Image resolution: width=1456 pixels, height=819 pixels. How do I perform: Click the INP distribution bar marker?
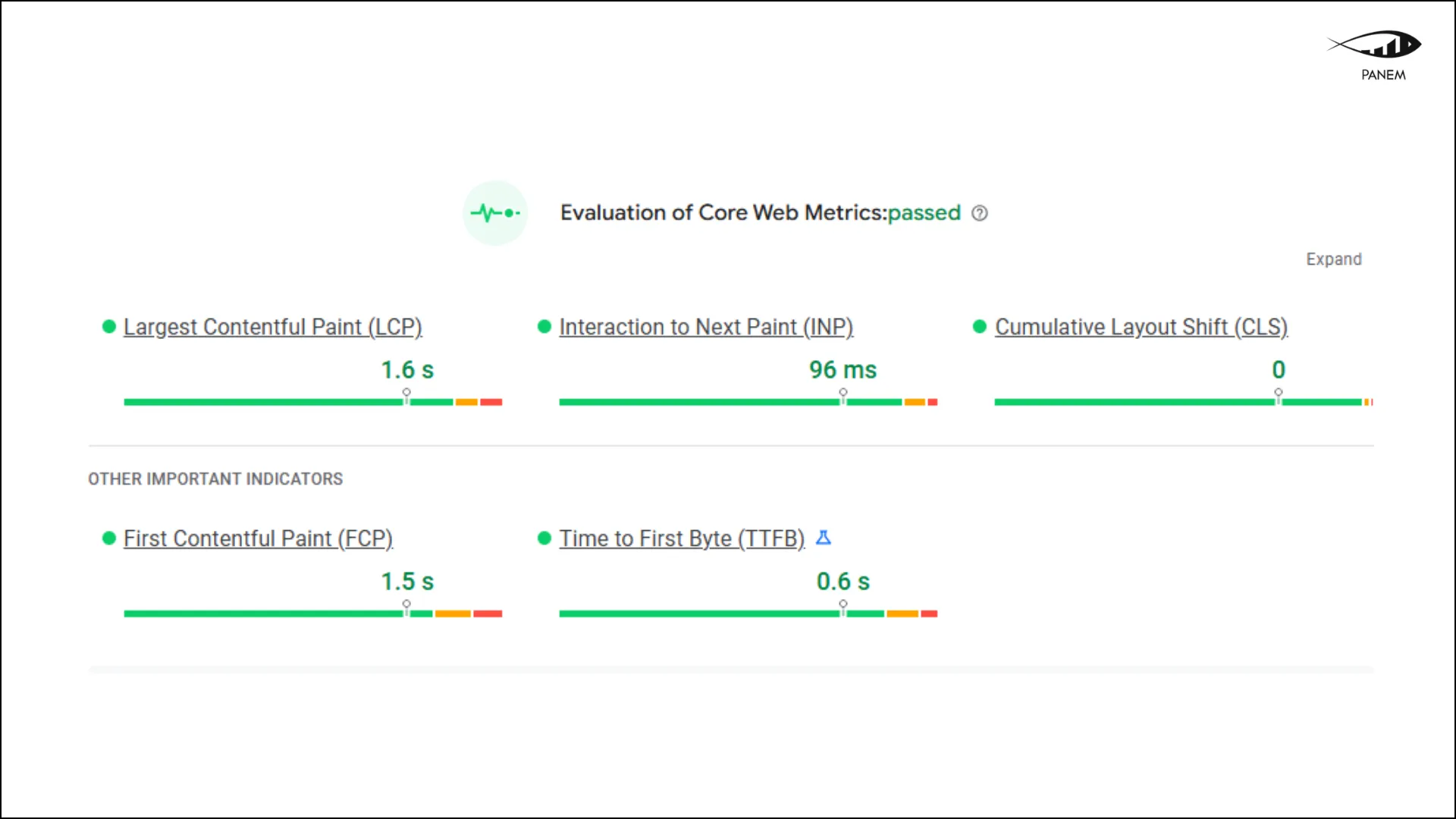click(x=843, y=397)
